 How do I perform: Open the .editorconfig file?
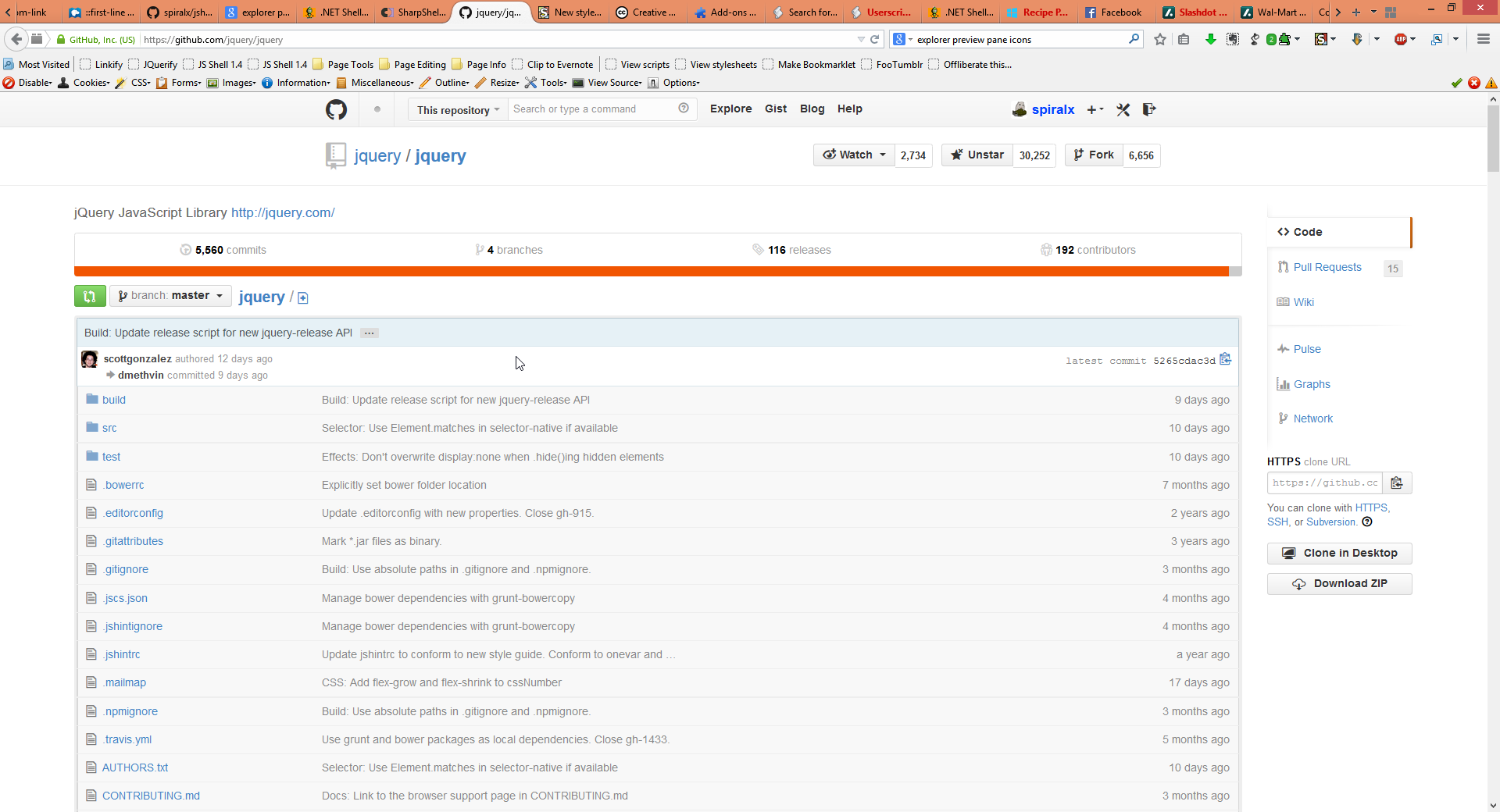134,513
